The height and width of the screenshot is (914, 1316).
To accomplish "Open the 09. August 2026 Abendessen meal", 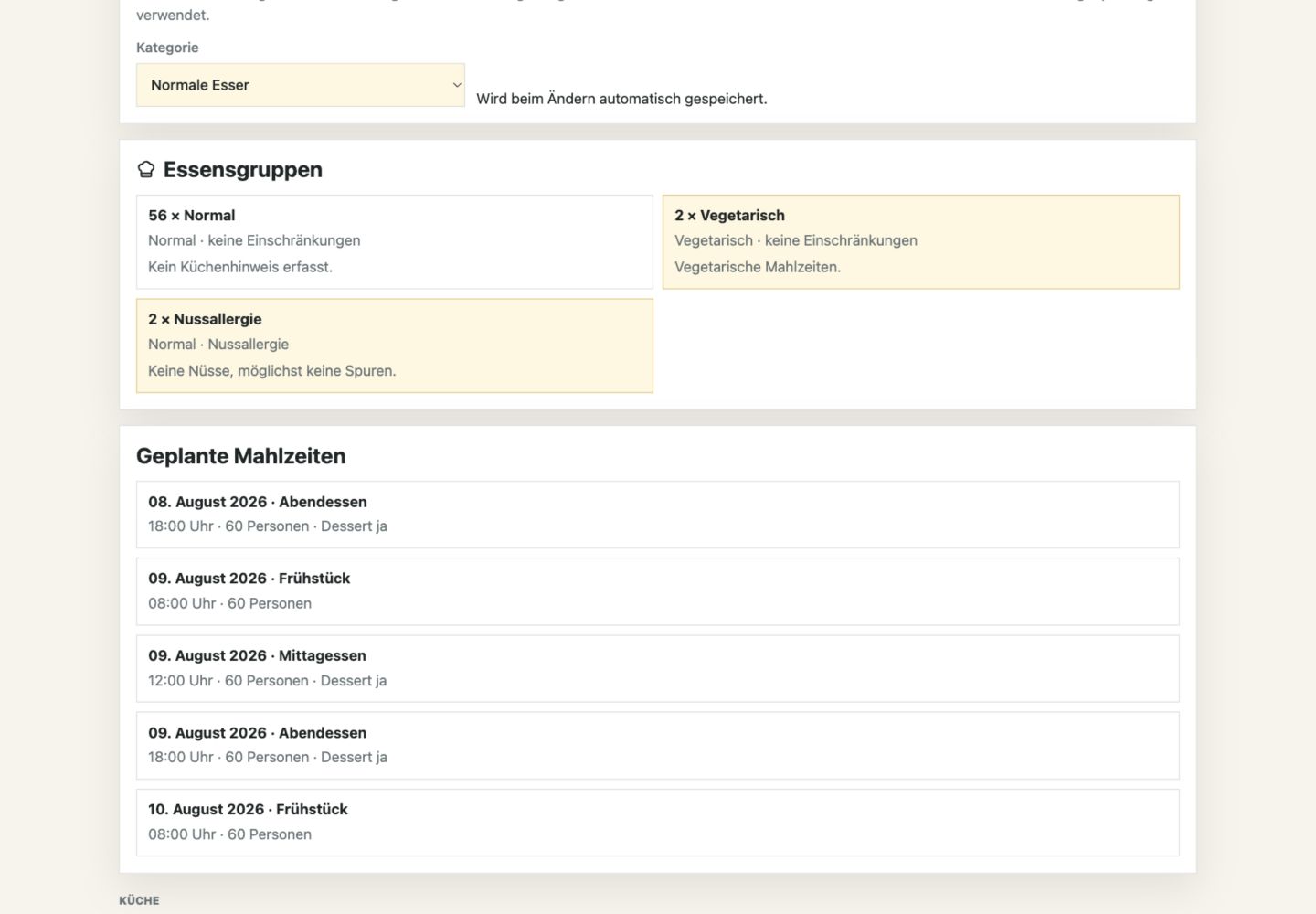I will coord(658,746).
